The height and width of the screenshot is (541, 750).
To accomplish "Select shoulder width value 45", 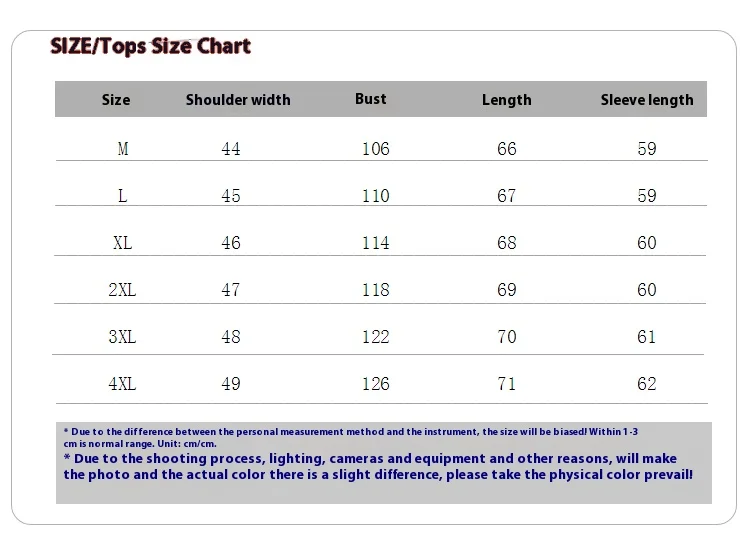I will coord(231,196).
